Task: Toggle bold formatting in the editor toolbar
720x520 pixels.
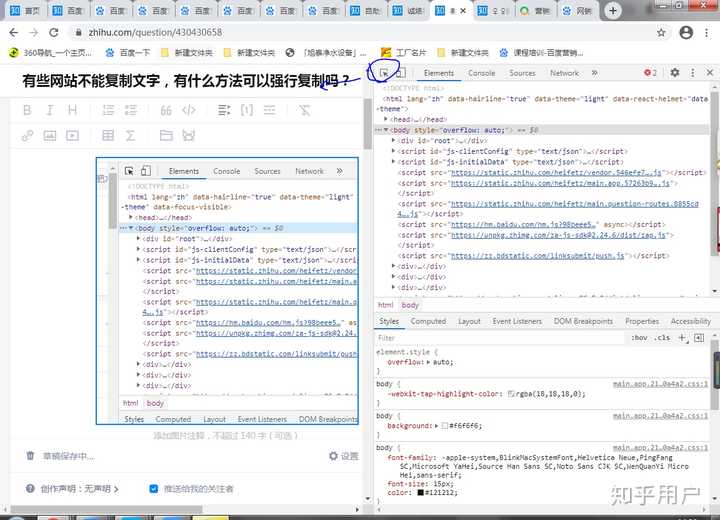Action: (27, 110)
